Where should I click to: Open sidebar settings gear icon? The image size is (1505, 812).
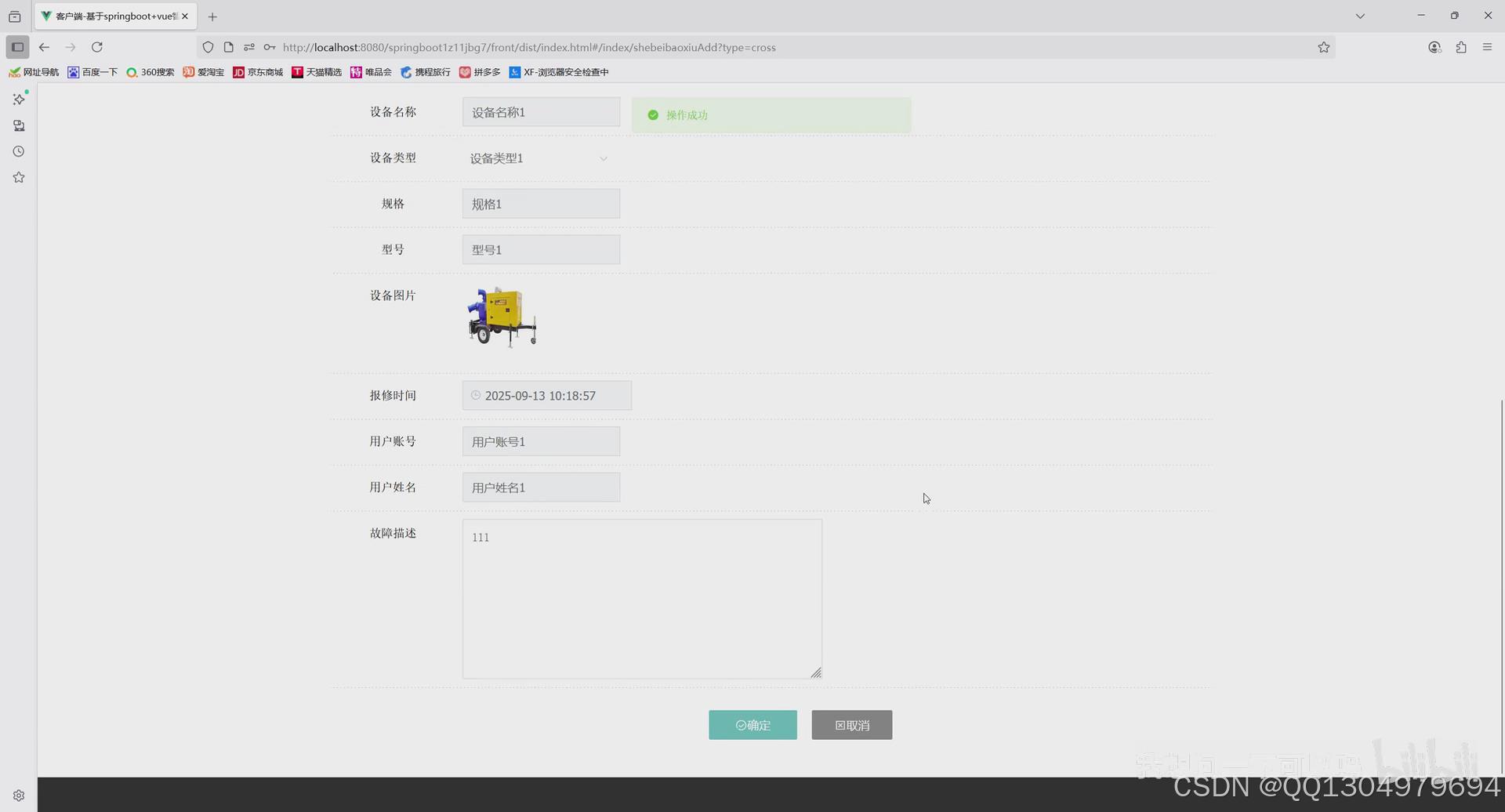click(x=19, y=796)
